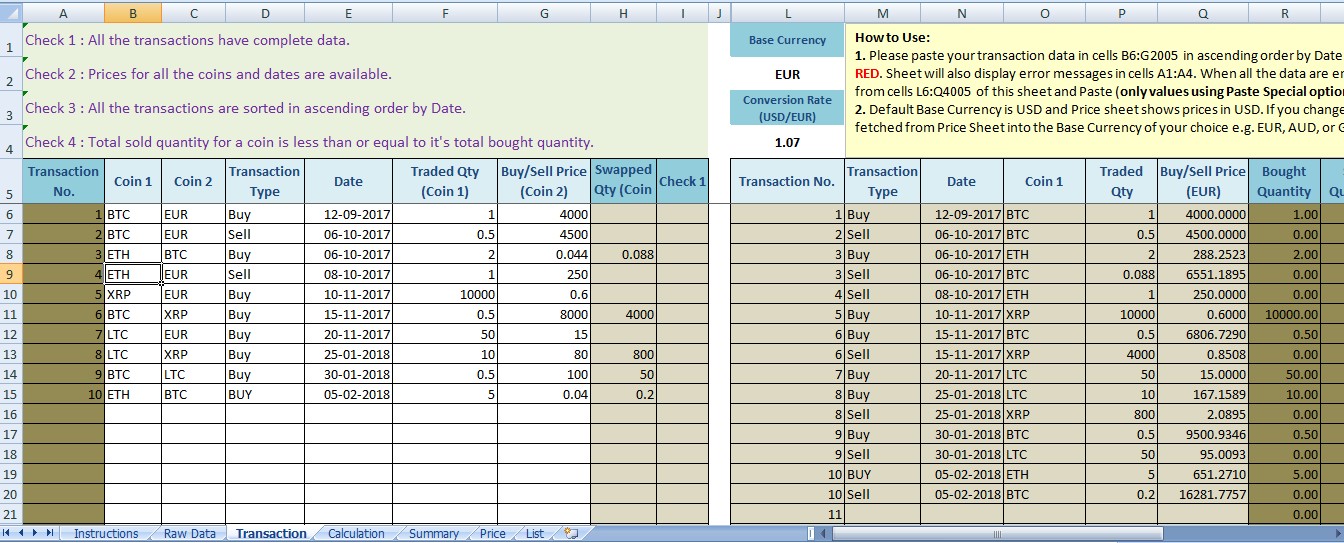
Task: Click next sheet tab scroll arrow
Action: (x=36, y=533)
